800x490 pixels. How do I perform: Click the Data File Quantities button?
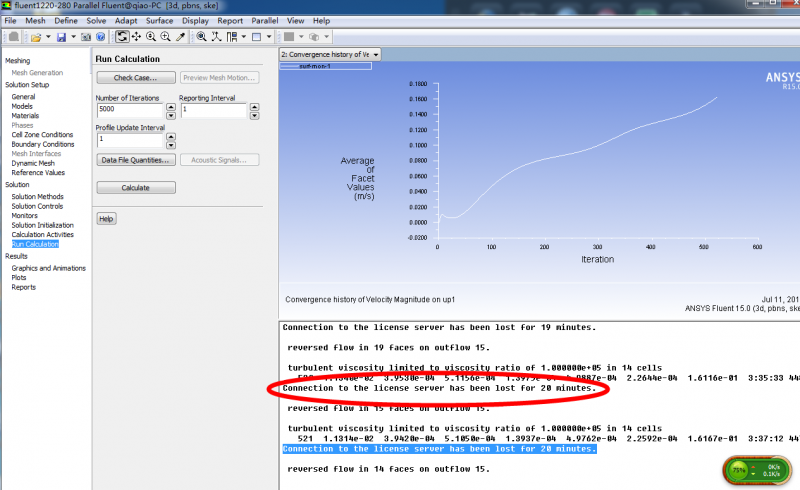pos(136,160)
